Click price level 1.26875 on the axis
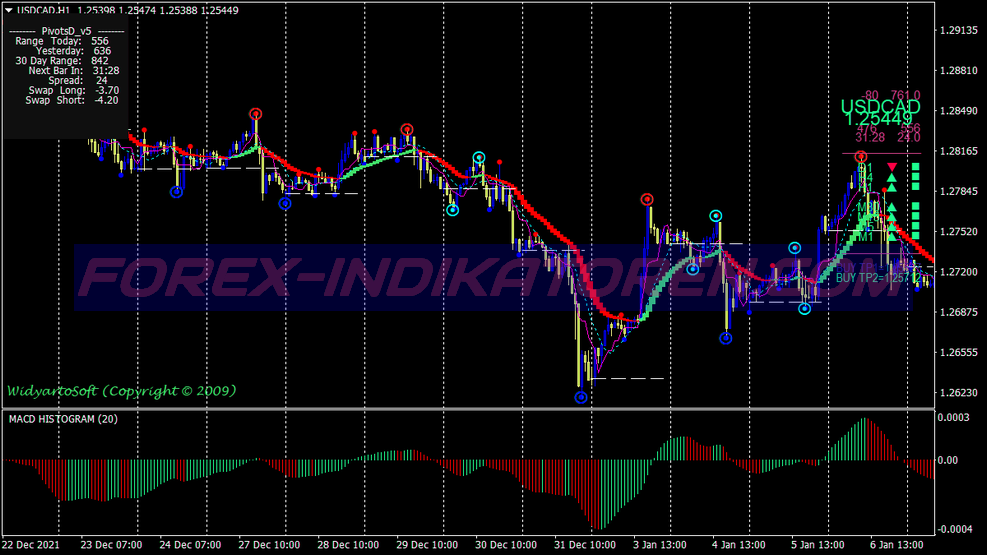This screenshot has width=987, height=555. [x=959, y=312]
